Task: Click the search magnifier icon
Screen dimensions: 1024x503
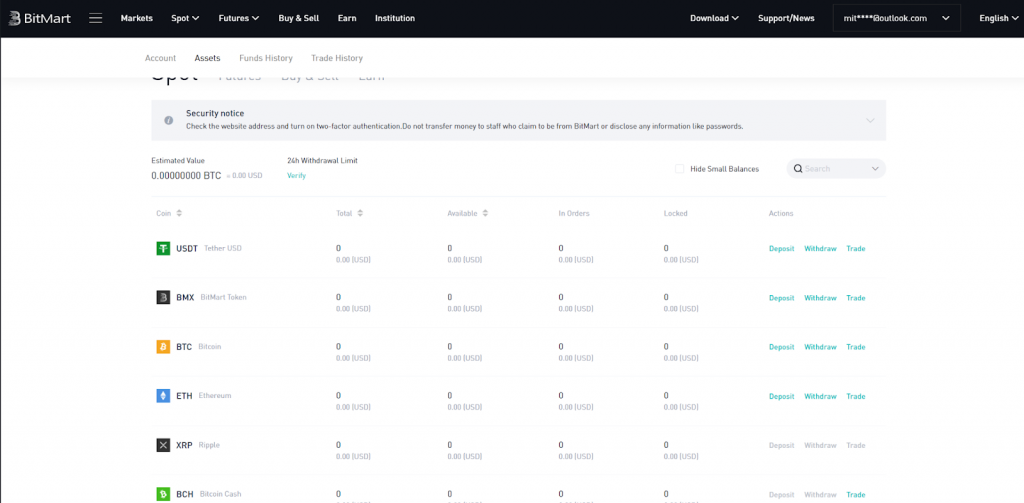Action: (798, 169)
